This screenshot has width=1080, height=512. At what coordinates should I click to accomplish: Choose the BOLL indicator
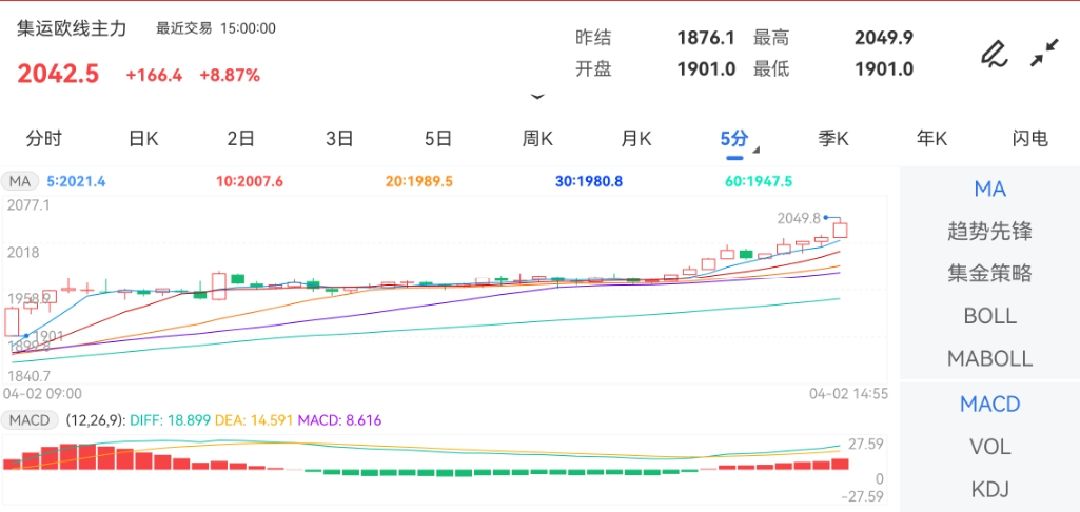990,316
